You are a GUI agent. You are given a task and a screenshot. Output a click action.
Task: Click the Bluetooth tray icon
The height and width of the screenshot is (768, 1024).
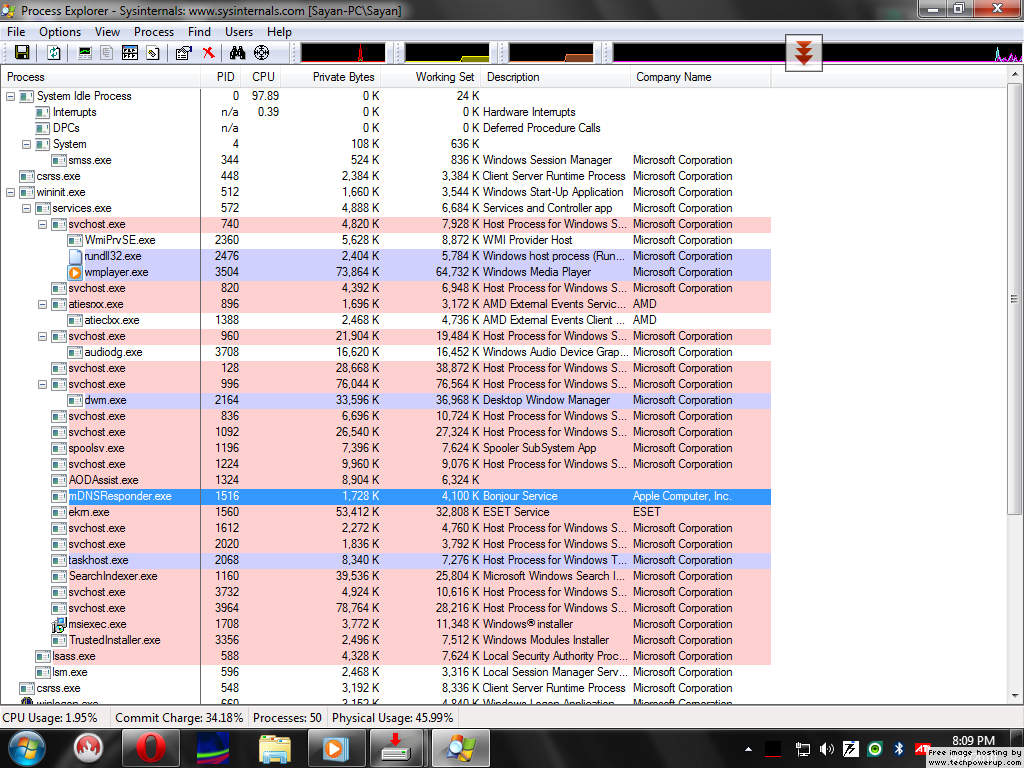coord(898,749)
